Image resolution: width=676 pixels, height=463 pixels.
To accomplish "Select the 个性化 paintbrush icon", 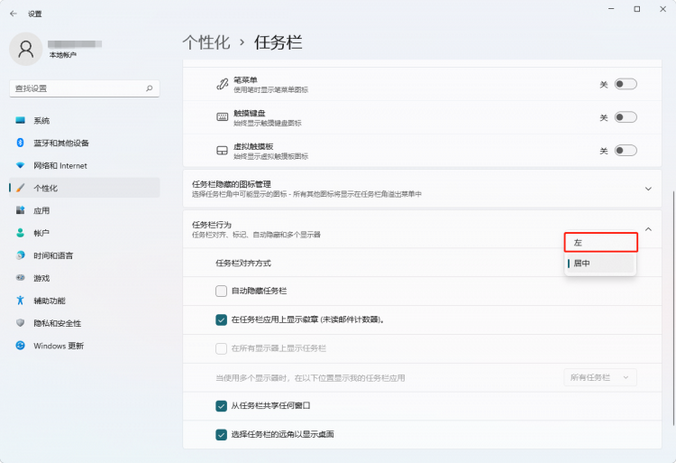I will click(x=20, y=188).
